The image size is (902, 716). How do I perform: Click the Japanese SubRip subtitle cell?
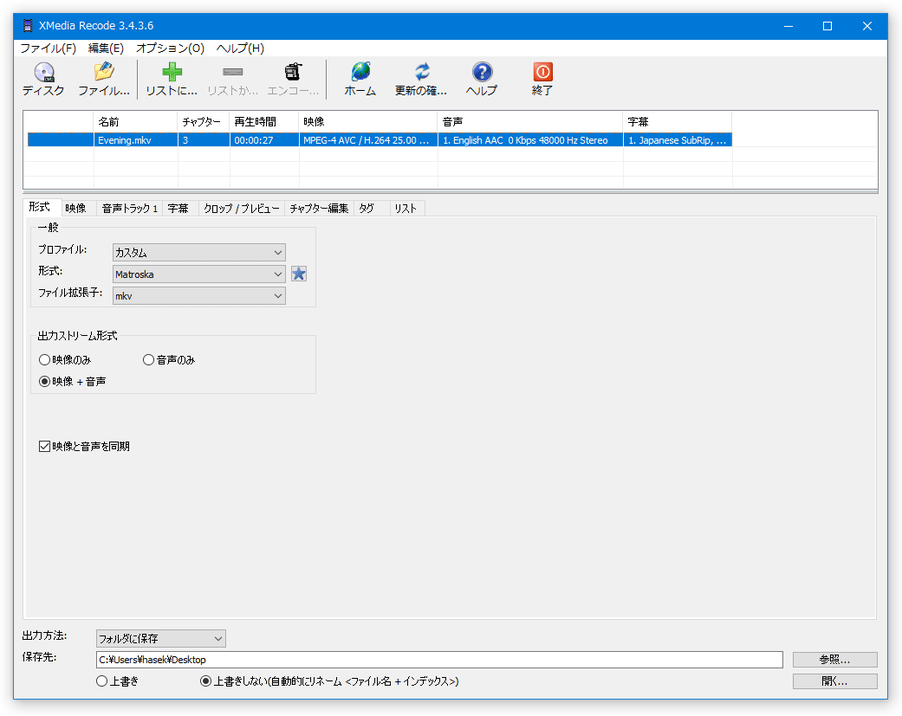click(678, 140)
